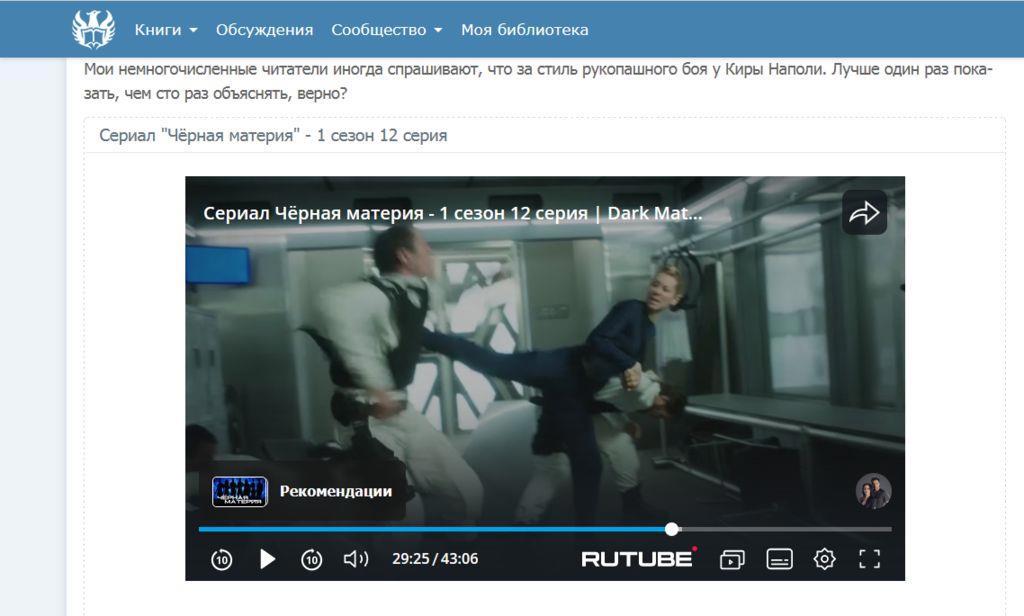
Task: Open player settings gear
Action: pos(824,559)
